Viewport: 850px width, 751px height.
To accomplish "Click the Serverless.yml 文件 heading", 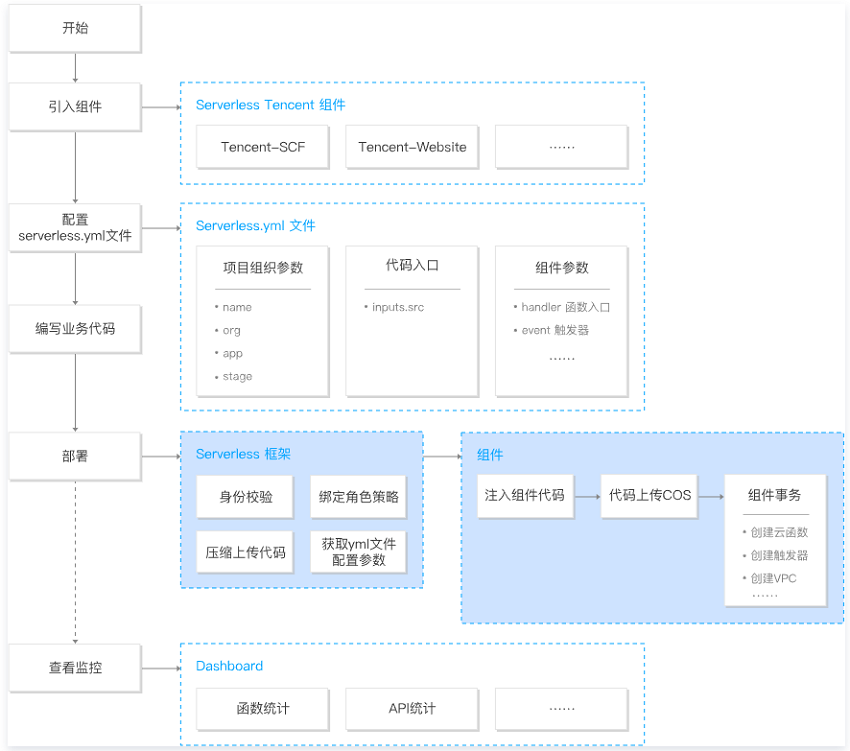I will [x=255, y=226].
